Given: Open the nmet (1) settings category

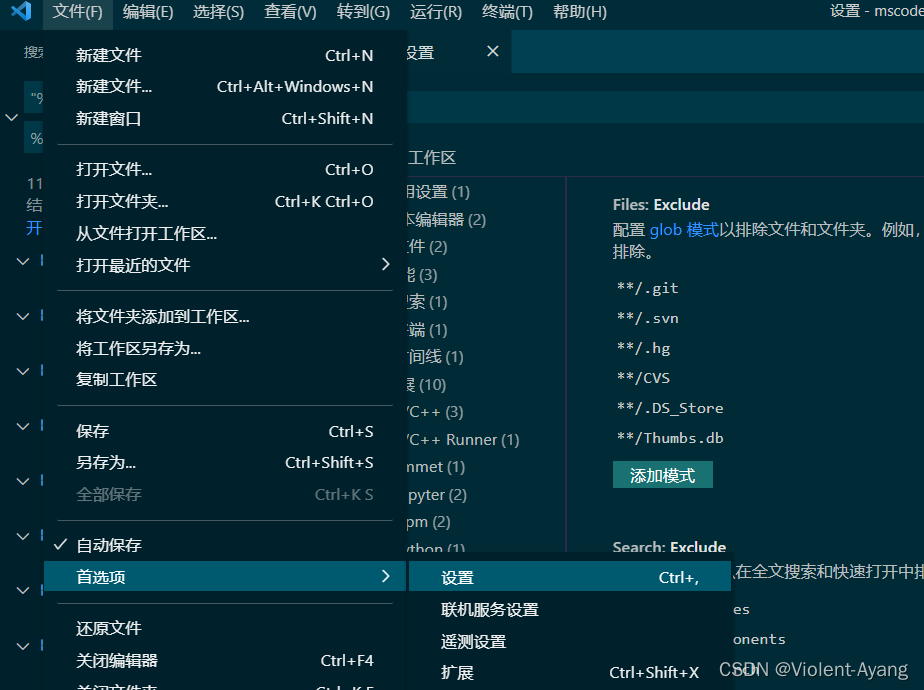Looking at the screenshot, I should [436, 467].
